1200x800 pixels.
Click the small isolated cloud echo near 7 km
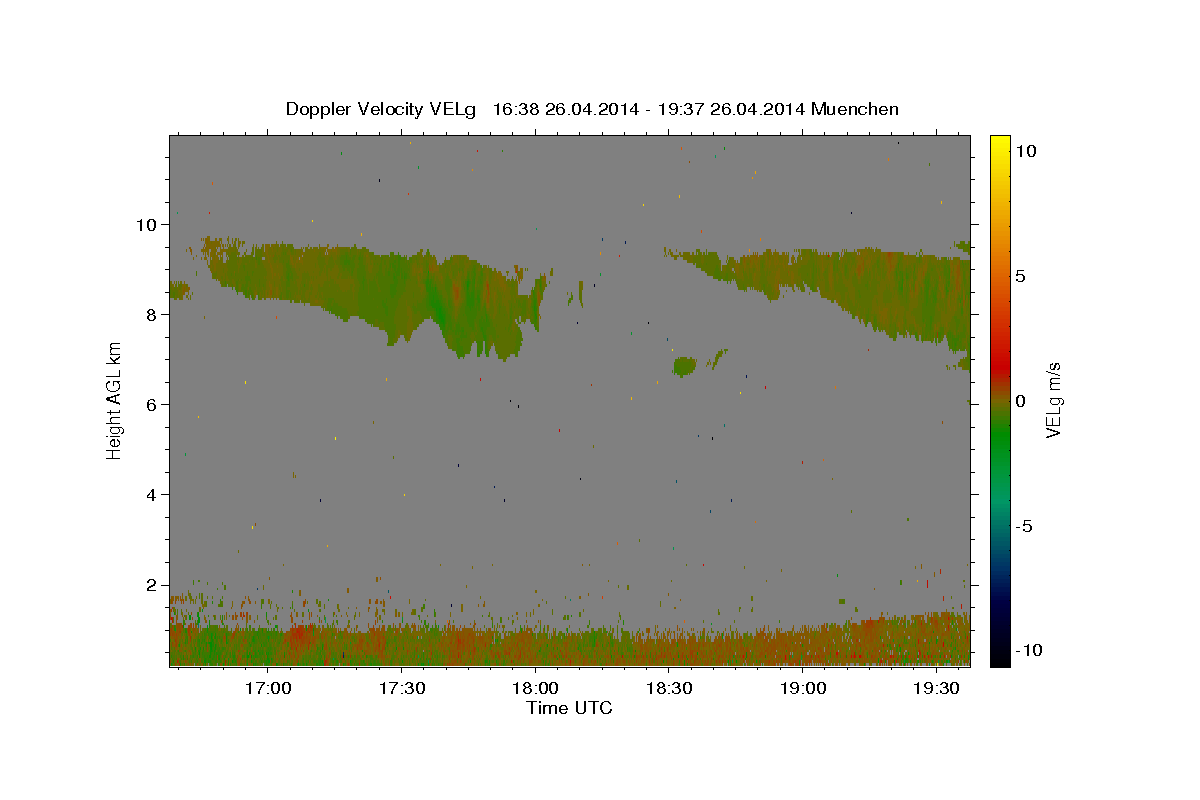pos(685,367)
